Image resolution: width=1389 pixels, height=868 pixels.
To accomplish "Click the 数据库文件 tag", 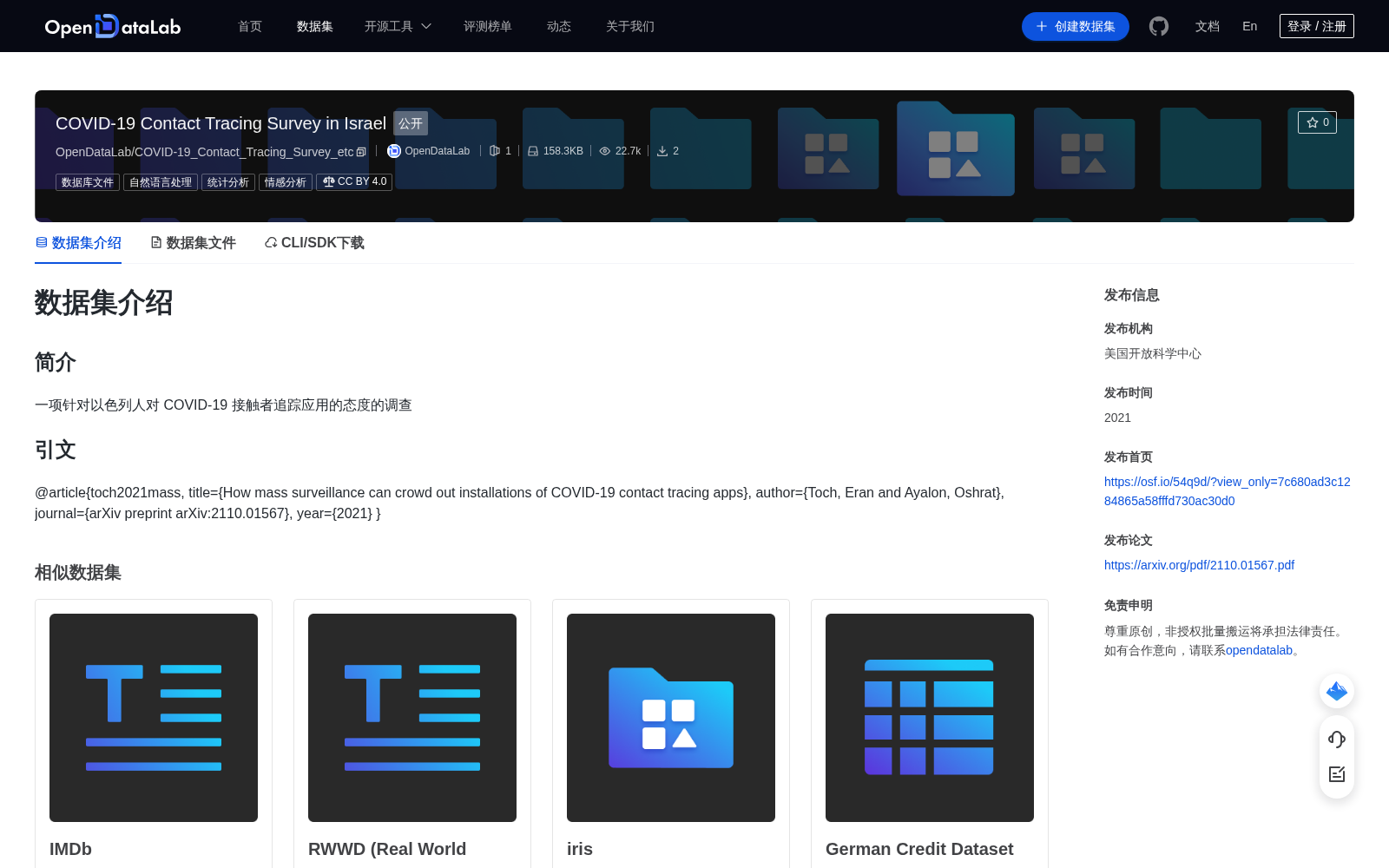I will [x=88, y=182].
